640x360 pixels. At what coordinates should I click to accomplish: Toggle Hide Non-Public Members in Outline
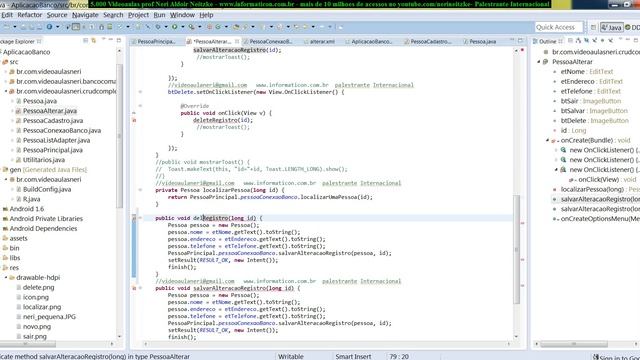tap(602, 41)
